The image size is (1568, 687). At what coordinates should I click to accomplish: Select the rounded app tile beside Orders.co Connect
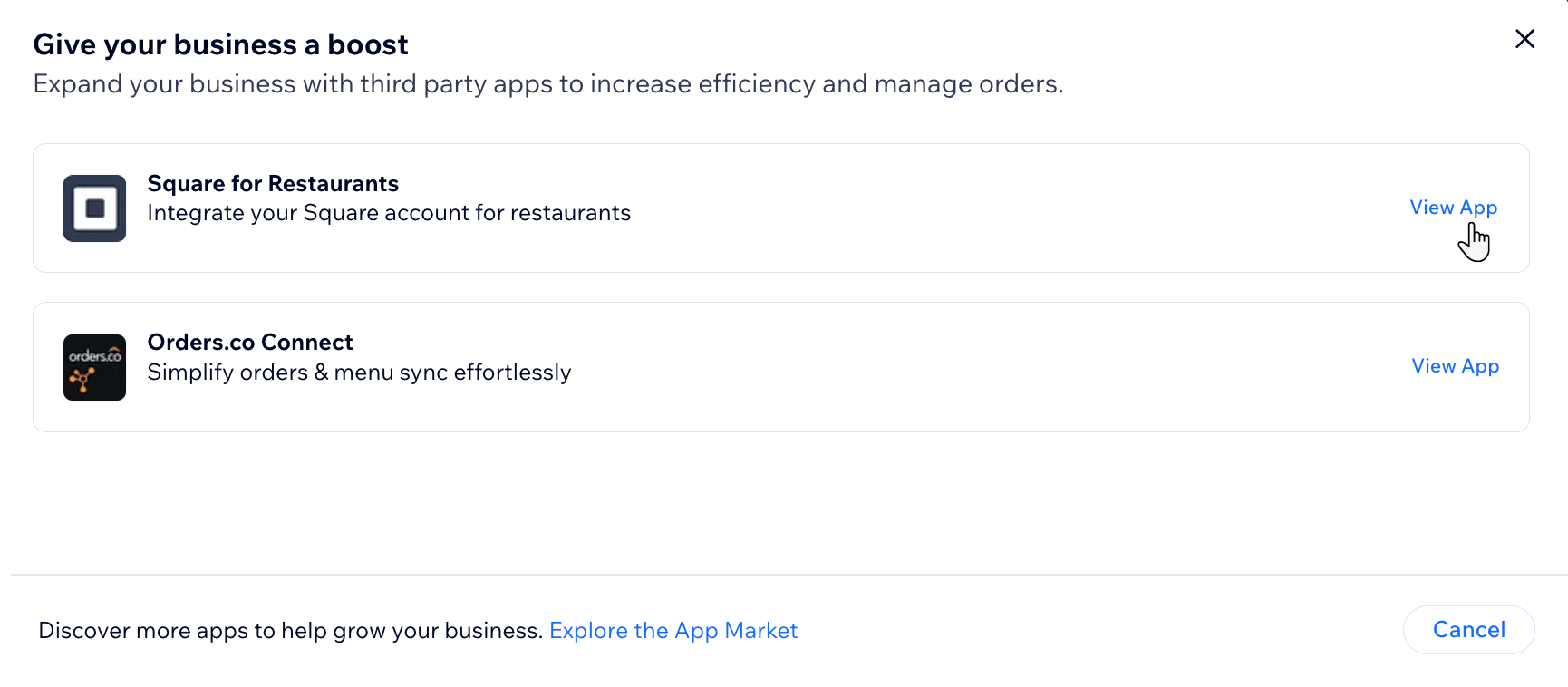pyautogui.click(x=93, y=366)
